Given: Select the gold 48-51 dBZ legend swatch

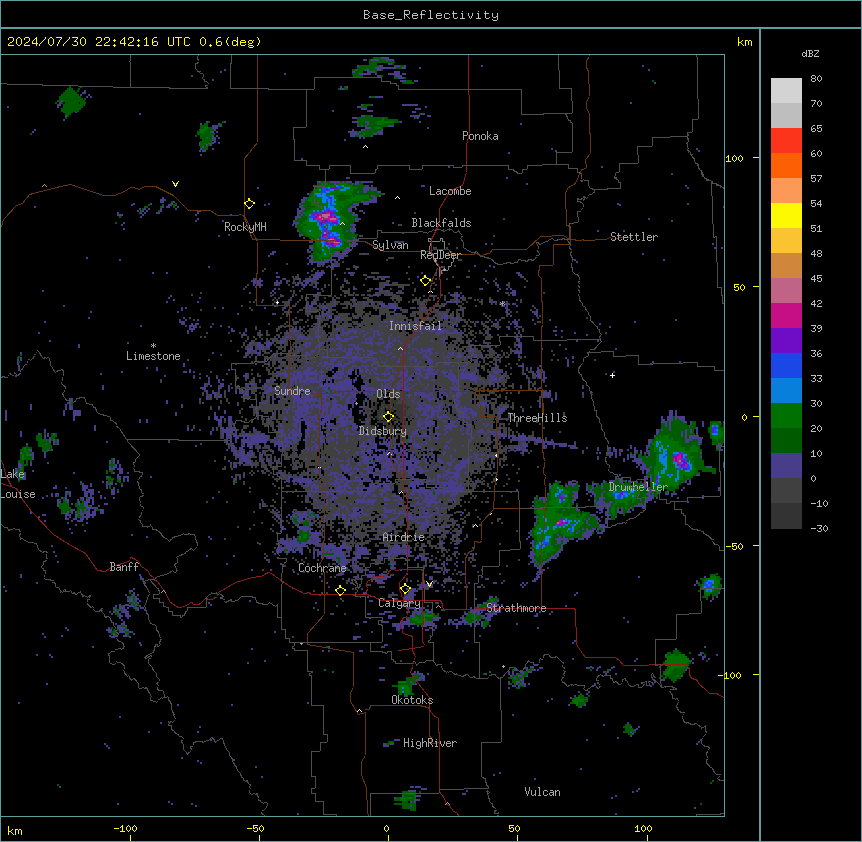Looking at the screenshot, I should point(786,241).
